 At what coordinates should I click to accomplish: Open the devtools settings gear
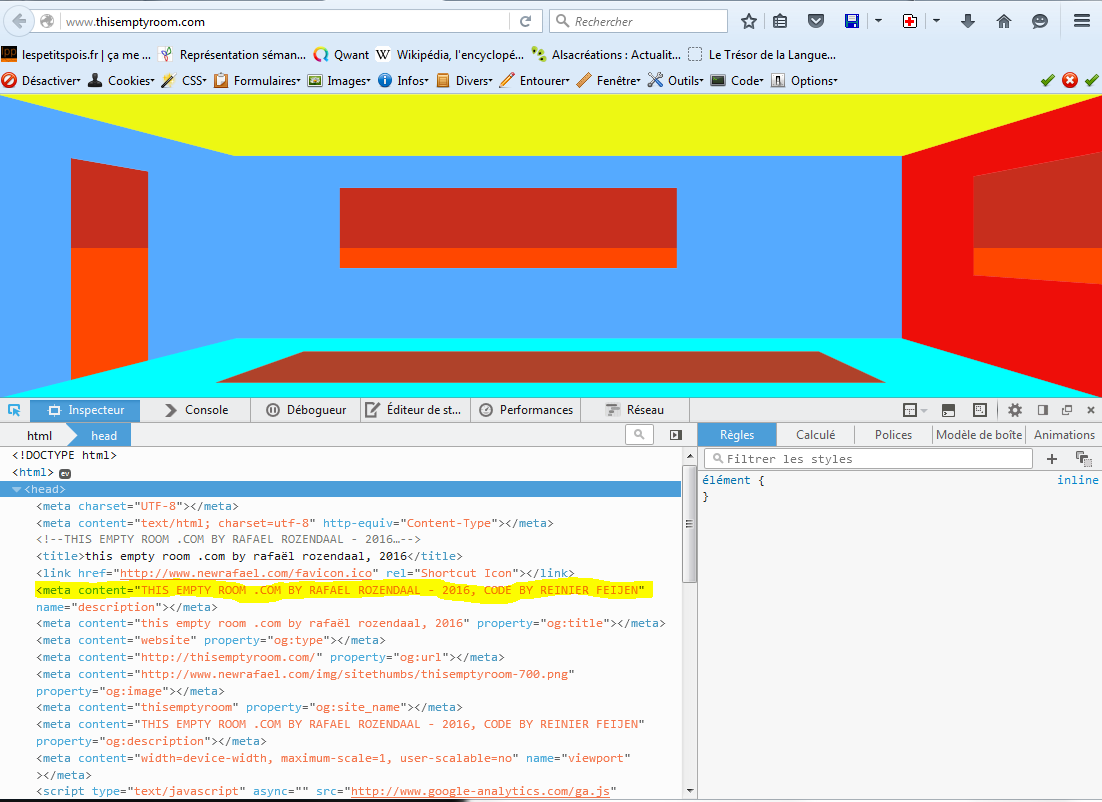(1014, 410)
